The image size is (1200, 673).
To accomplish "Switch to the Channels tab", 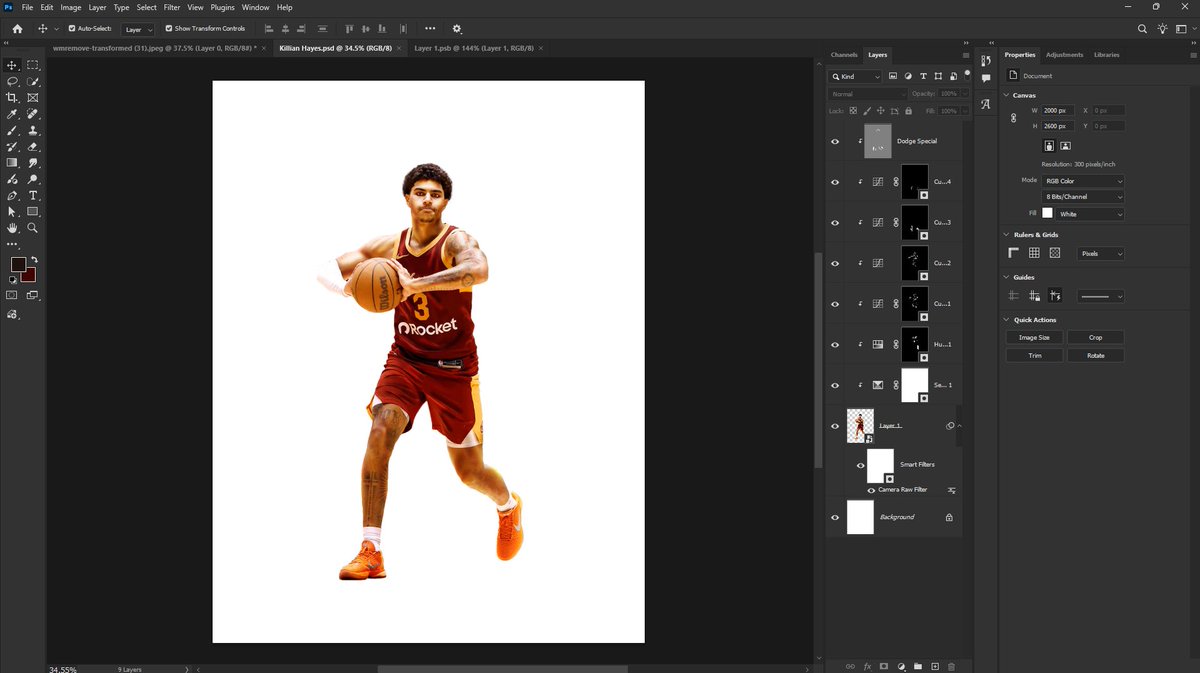I will tap(844, 55).
